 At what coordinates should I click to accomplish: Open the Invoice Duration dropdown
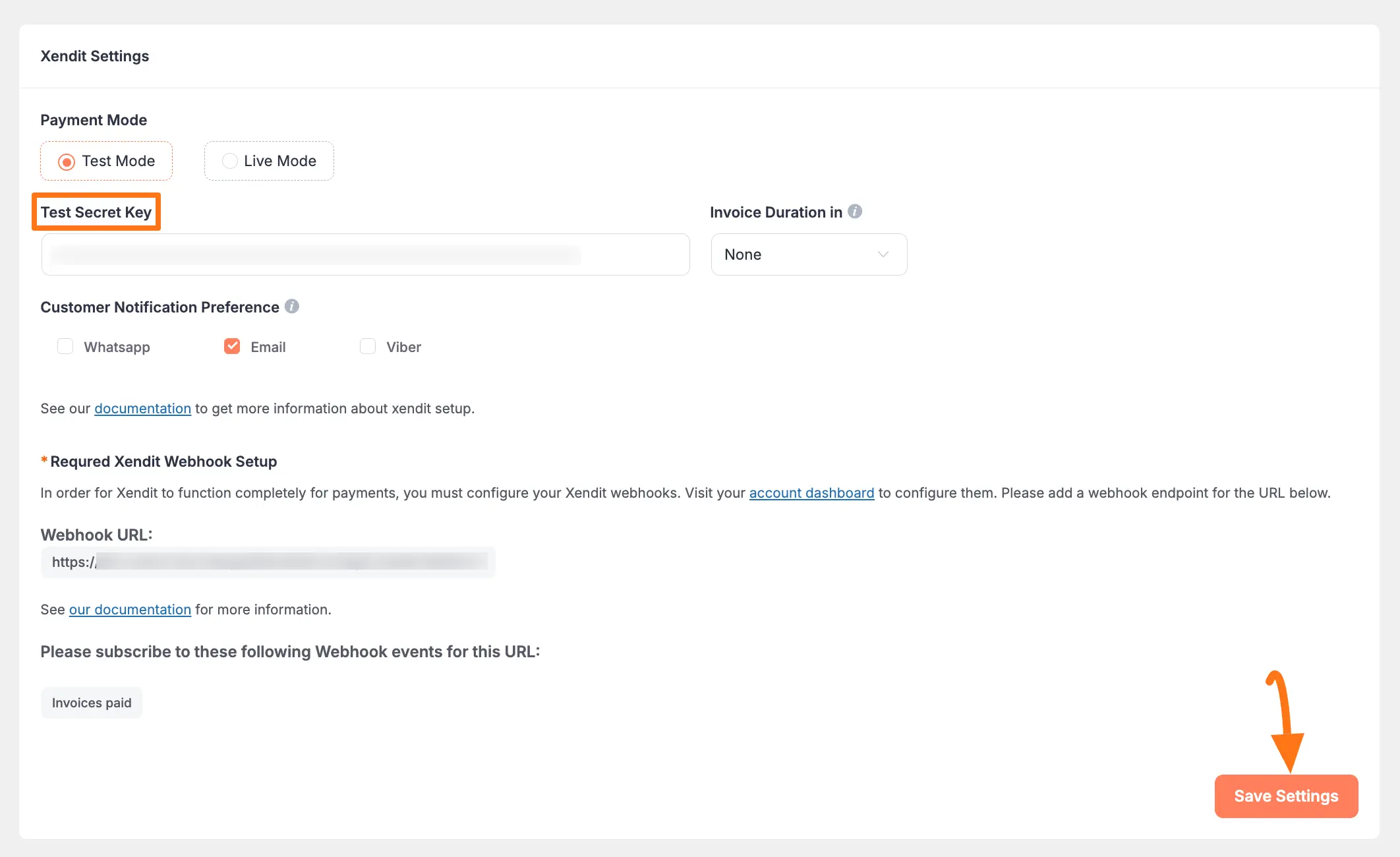[808, 254]
